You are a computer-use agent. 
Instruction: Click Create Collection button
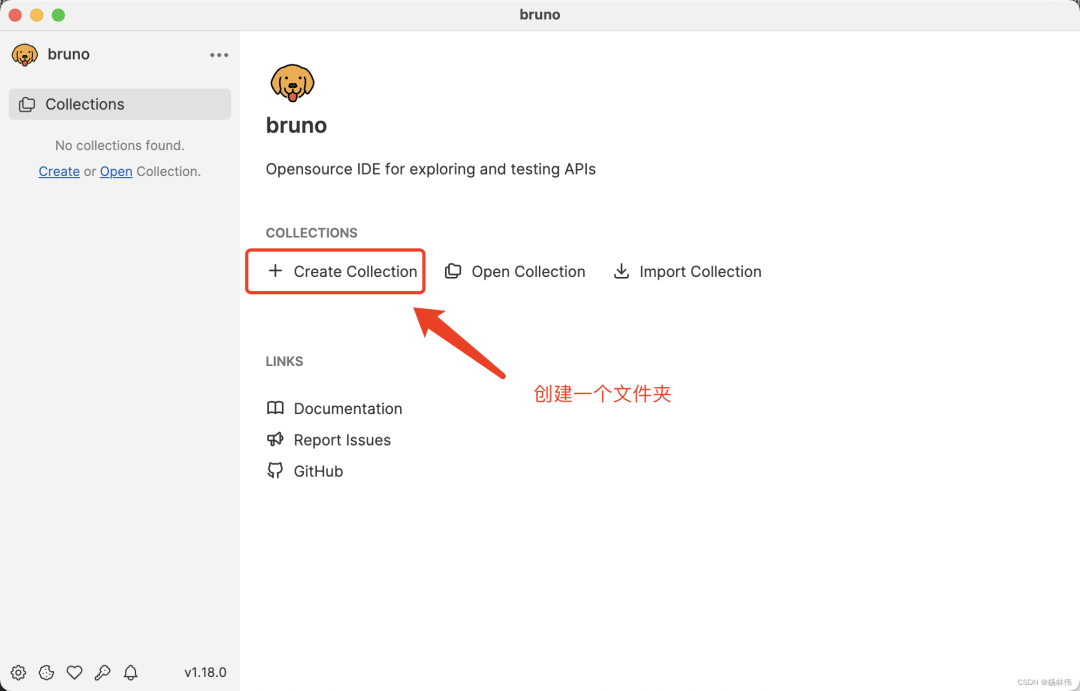pyautogui.click(x=342, y=271)
